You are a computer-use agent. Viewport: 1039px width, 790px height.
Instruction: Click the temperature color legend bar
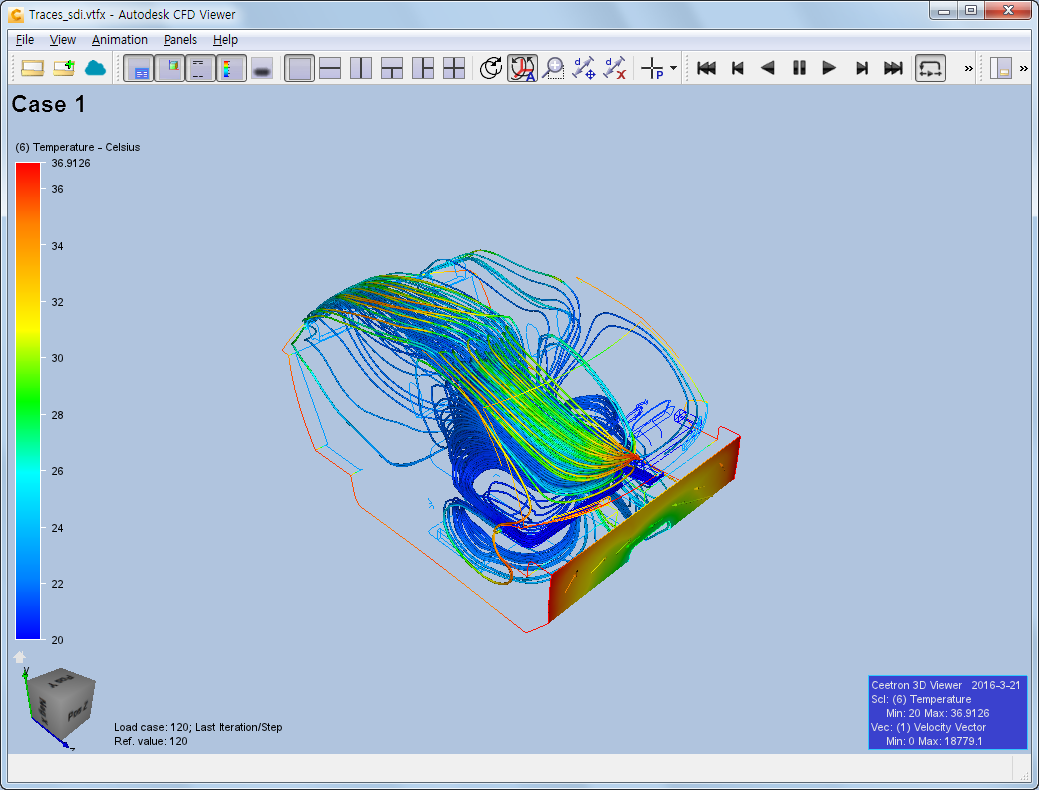28,401
